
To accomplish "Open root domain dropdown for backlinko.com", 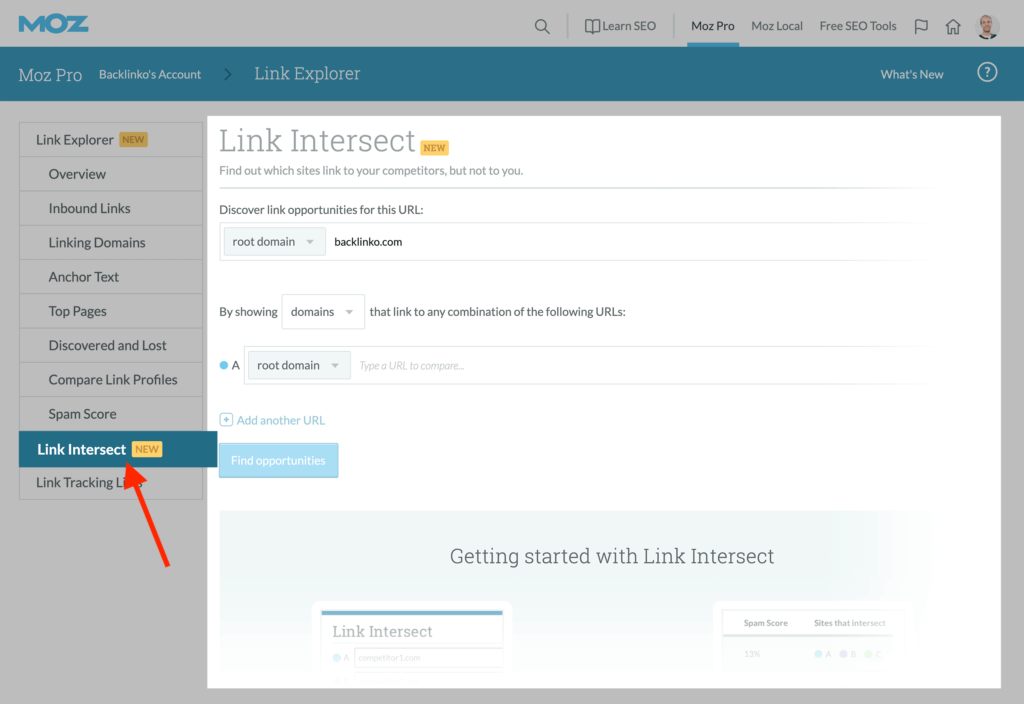I will 274,241.
